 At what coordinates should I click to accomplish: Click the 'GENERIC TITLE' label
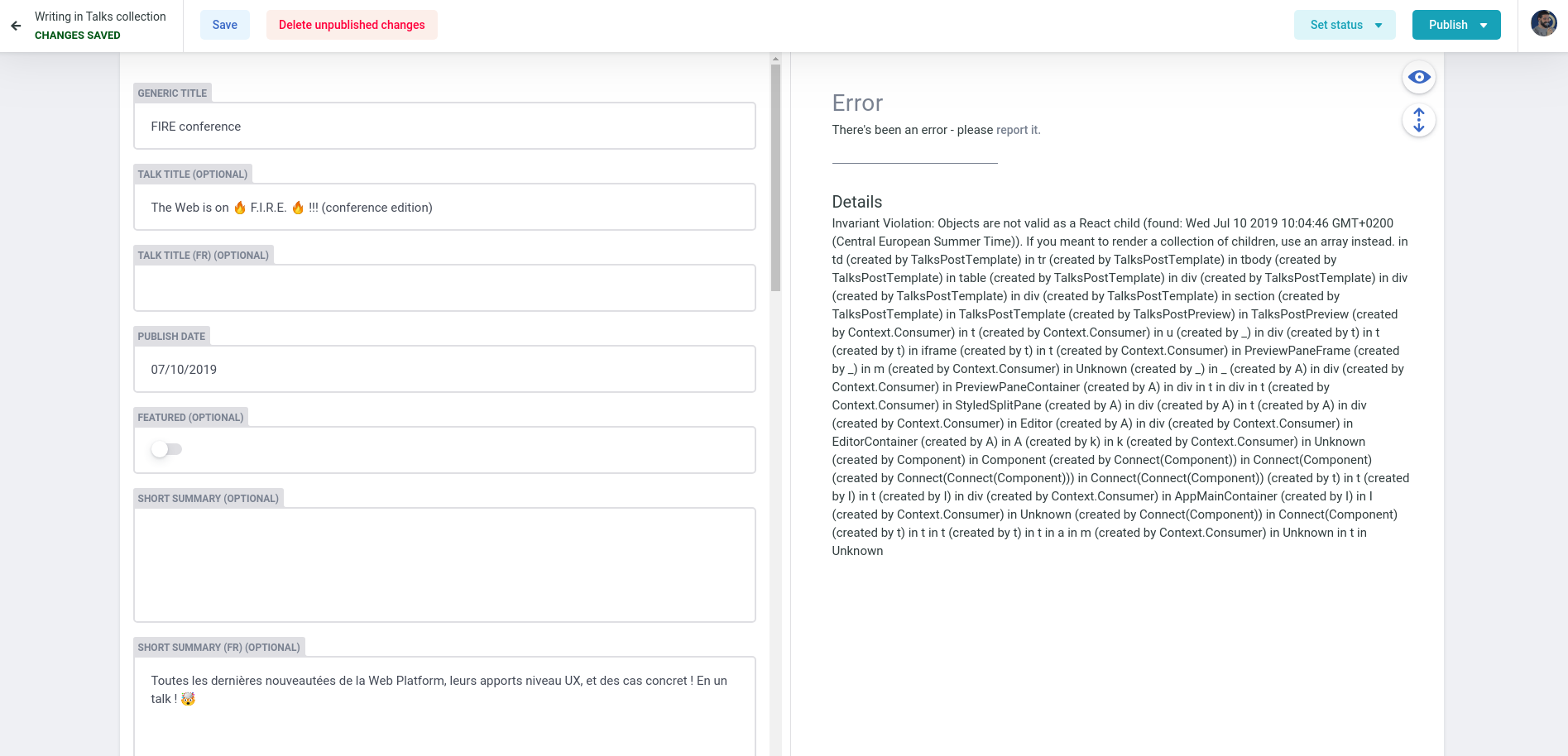(x=172, y=93)
